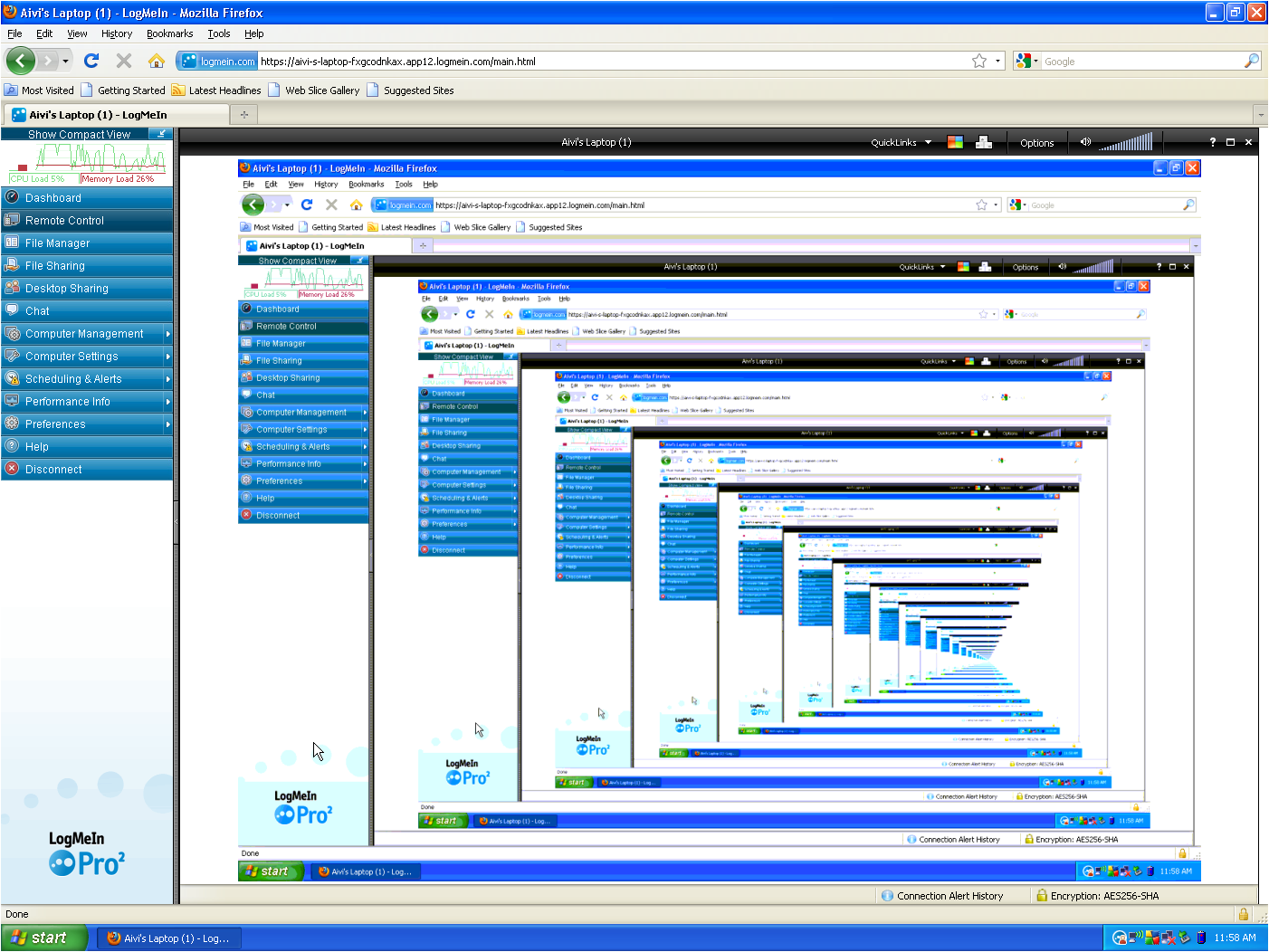1269x952 pixels.
Task: Open Dashboard in the outermost LogMeIn sidebar
Action: click(x=87, y=197)
